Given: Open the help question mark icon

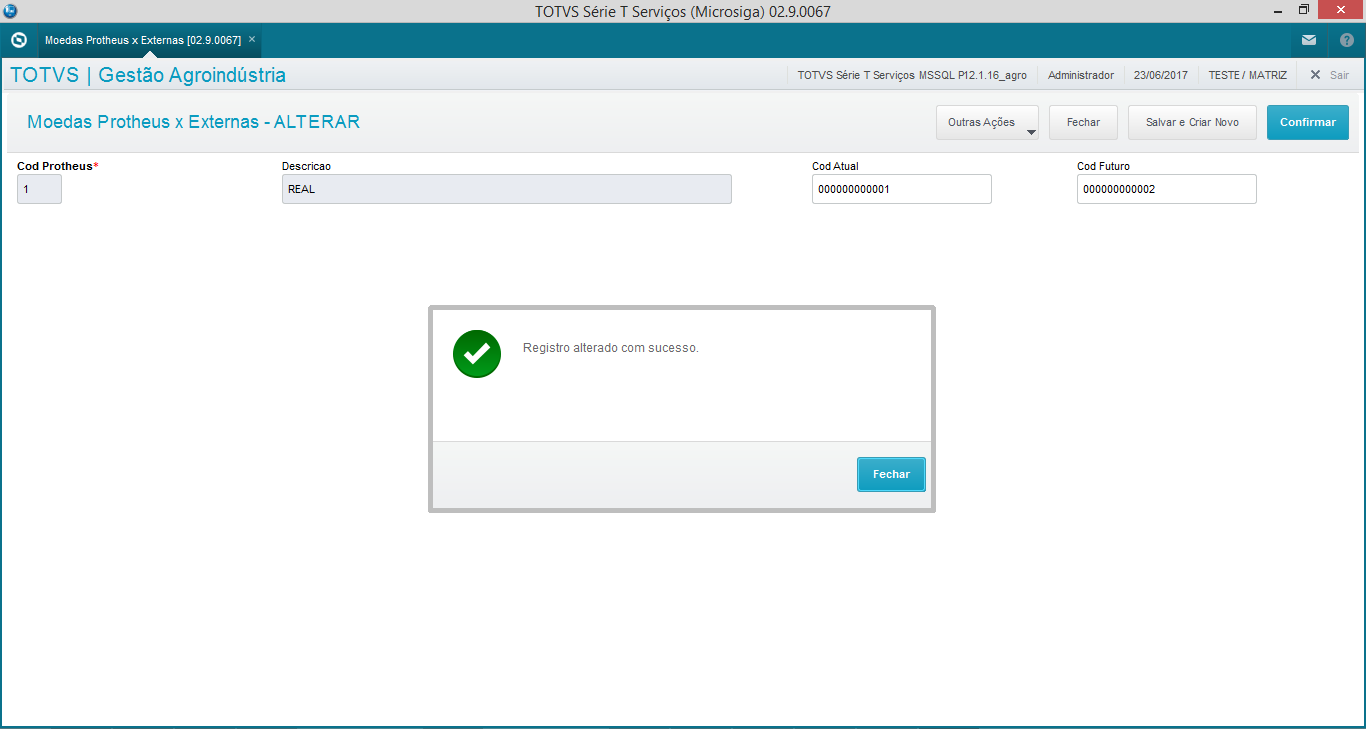Looking at the screenshot, I should click(1346, 41).
